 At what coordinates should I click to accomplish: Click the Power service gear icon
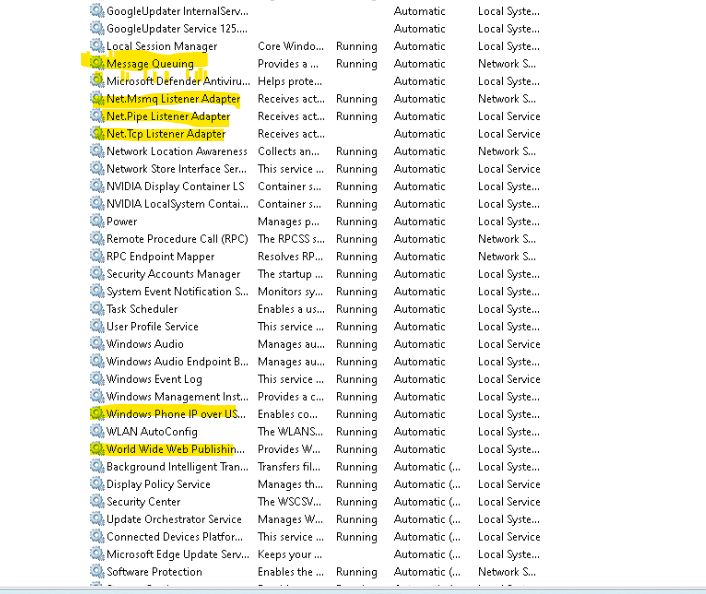click(x=97, y=221)
